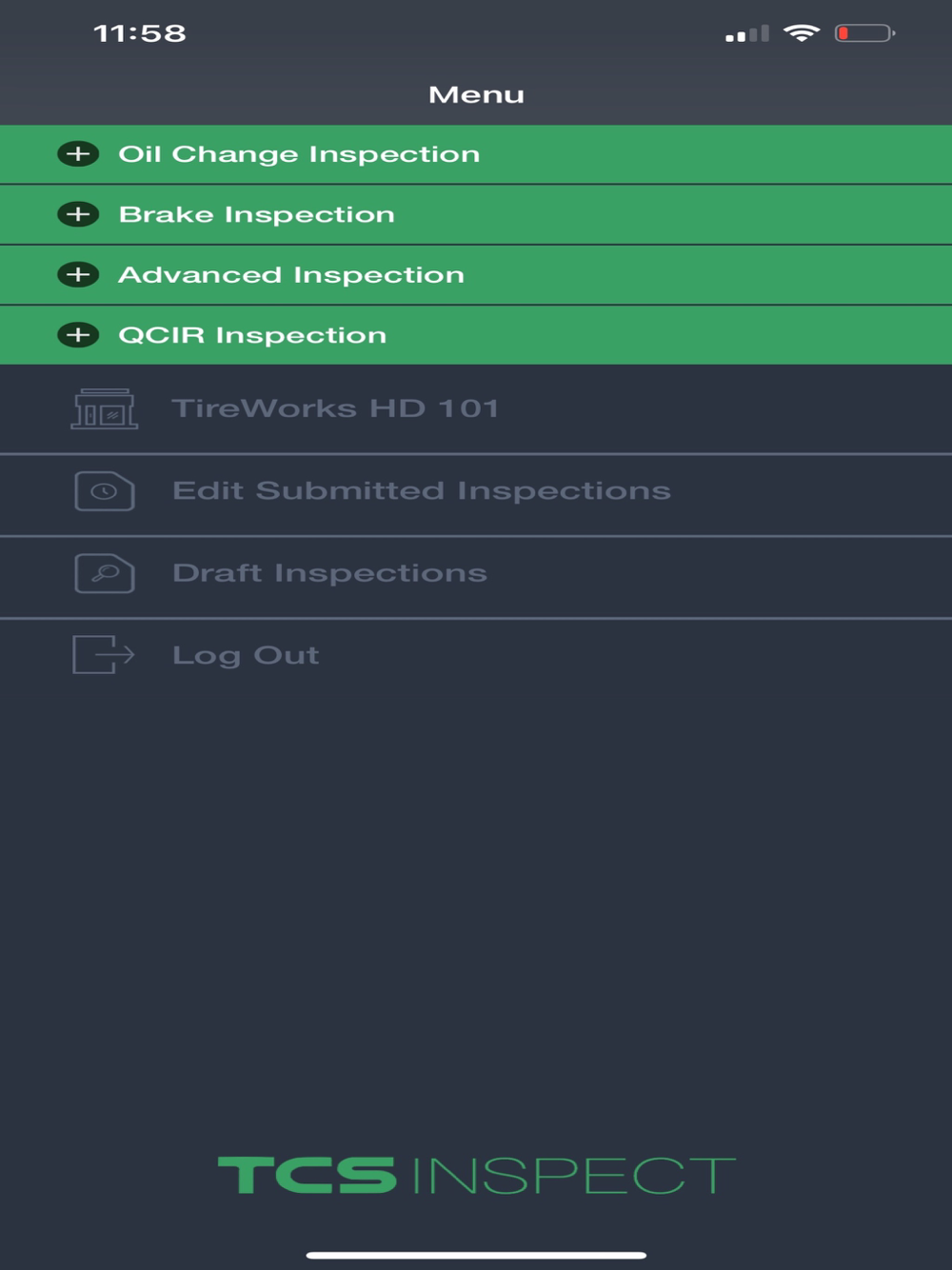Tap the plus icon beside Oil Change Inspection
The width and height of the screenshot is (952, 1270).
tap(78, 154)
